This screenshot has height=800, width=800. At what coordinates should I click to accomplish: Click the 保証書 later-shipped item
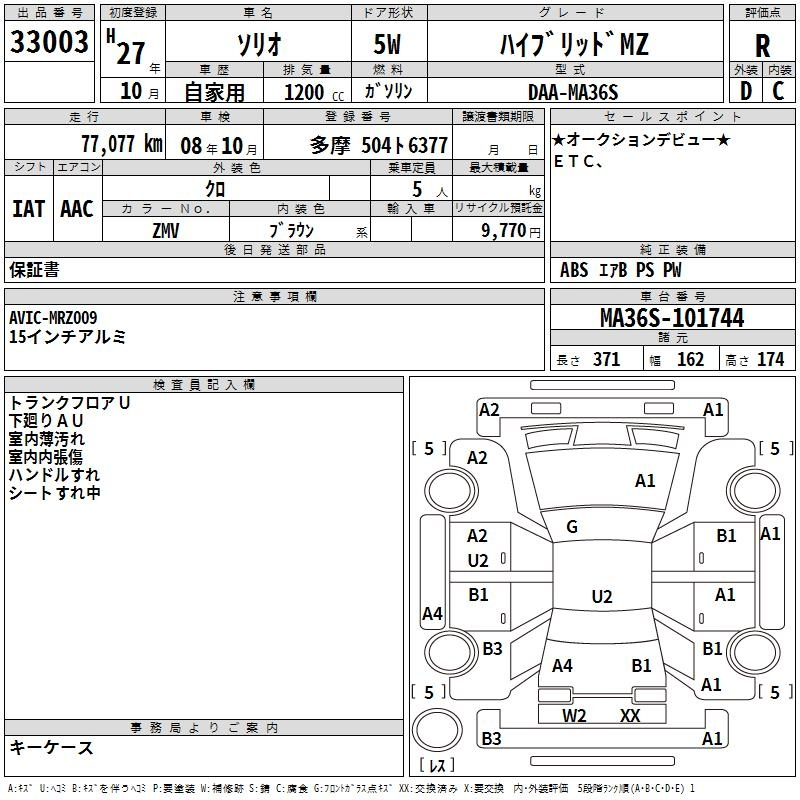pos(34,270)
